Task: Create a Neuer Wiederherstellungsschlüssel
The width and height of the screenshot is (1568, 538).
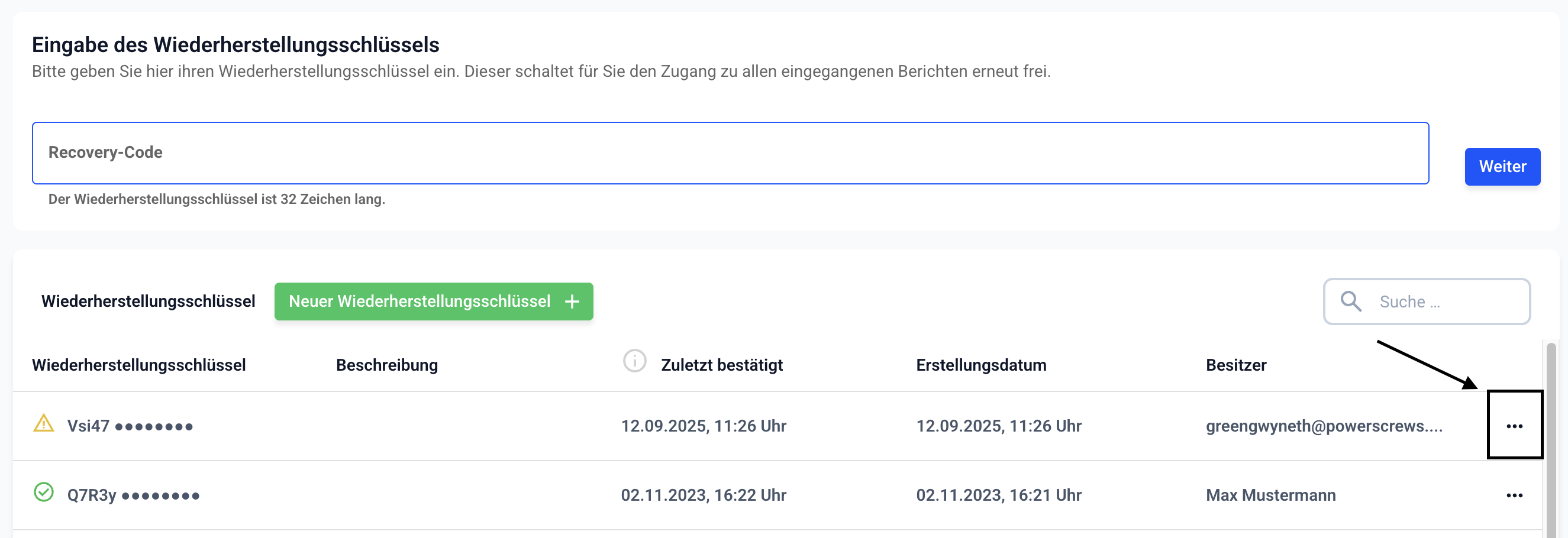Action: (433, 302)
